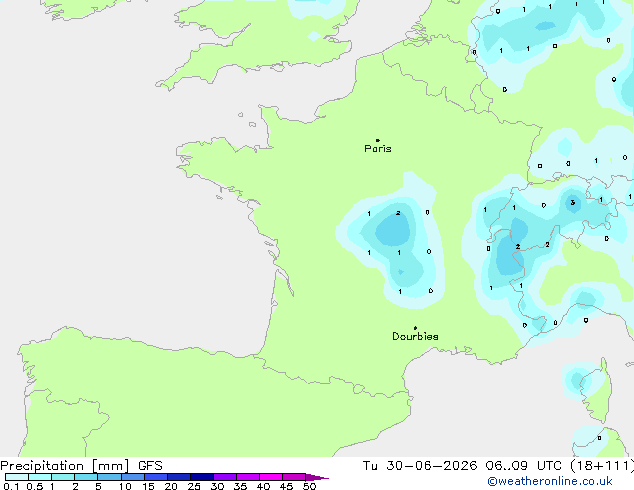Click the Tu 30-06-2026 06..09 UTC timestamp
Screen dimensions: 634x490
[x=498, y=466]
